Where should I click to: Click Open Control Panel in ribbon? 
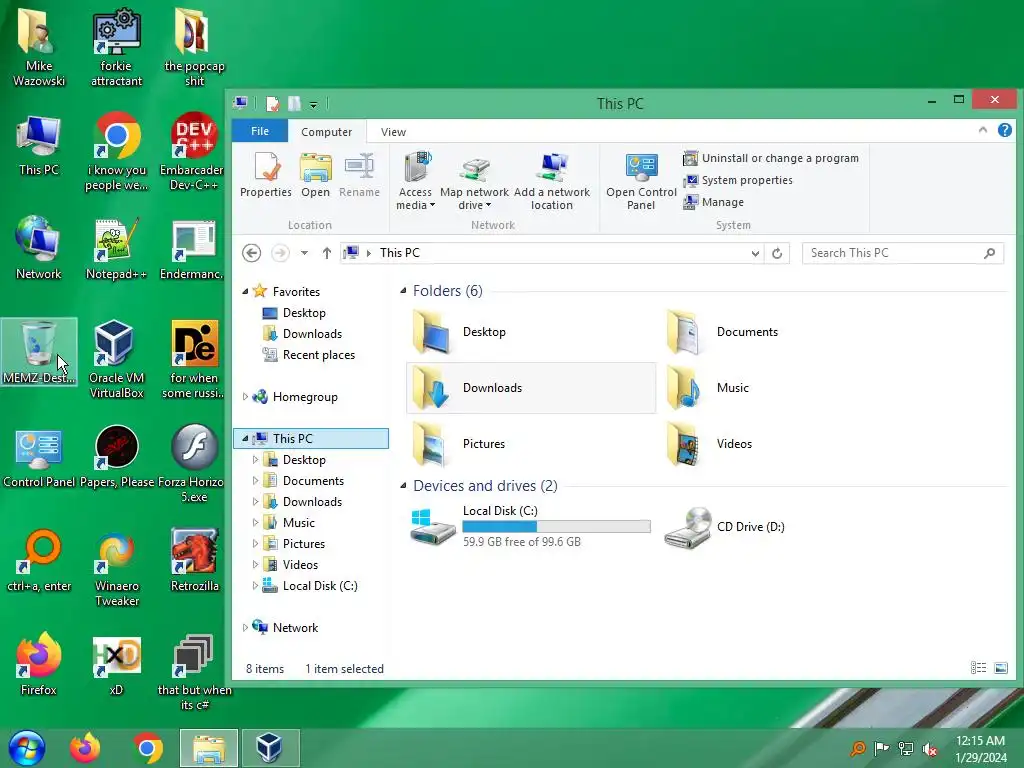(641, 181)
